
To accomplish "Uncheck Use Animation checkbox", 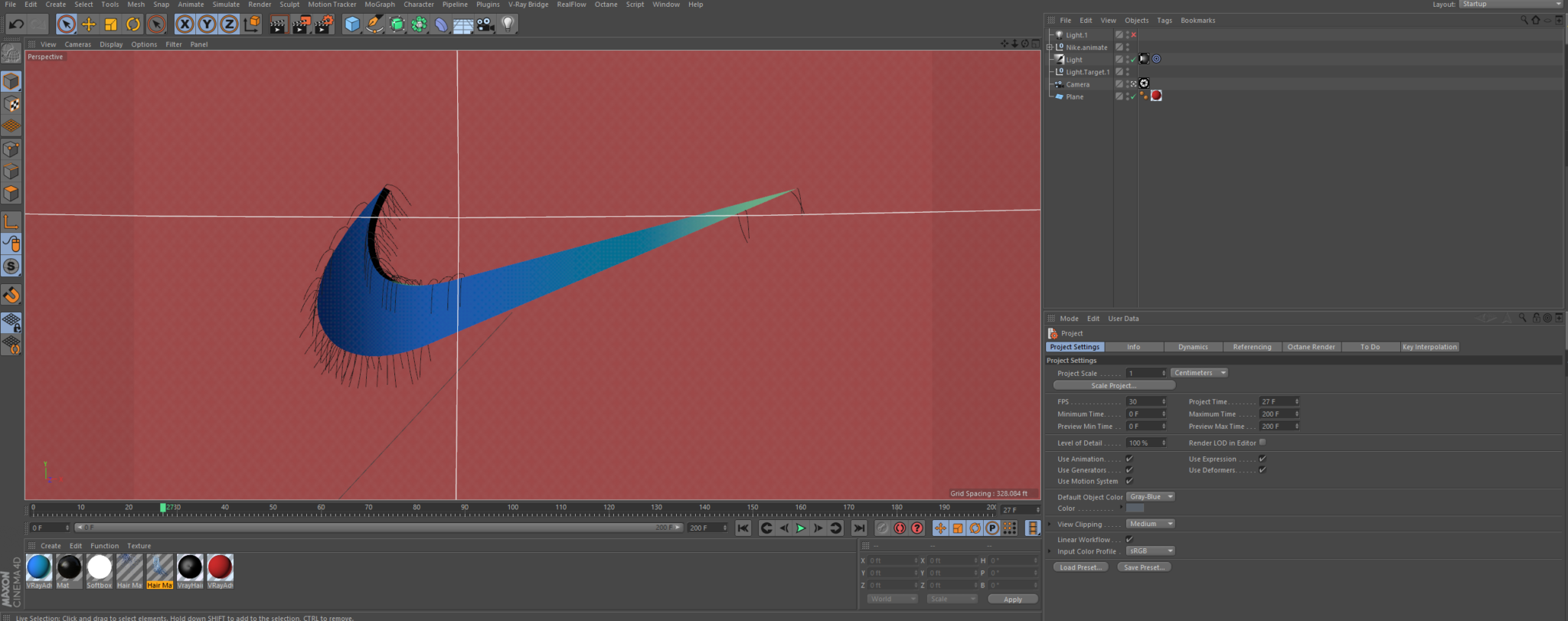I will pyautogui.click(x=1129, y=459).
